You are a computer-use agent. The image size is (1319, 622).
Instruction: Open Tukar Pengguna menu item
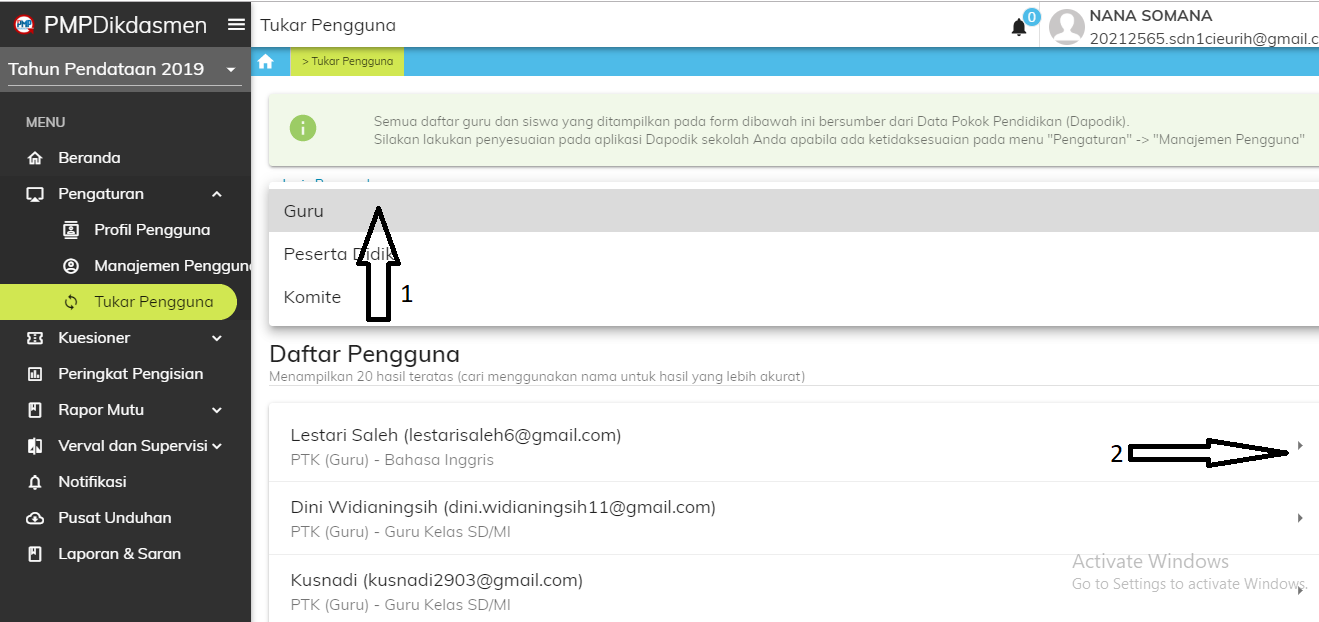[x=119, y=302]
